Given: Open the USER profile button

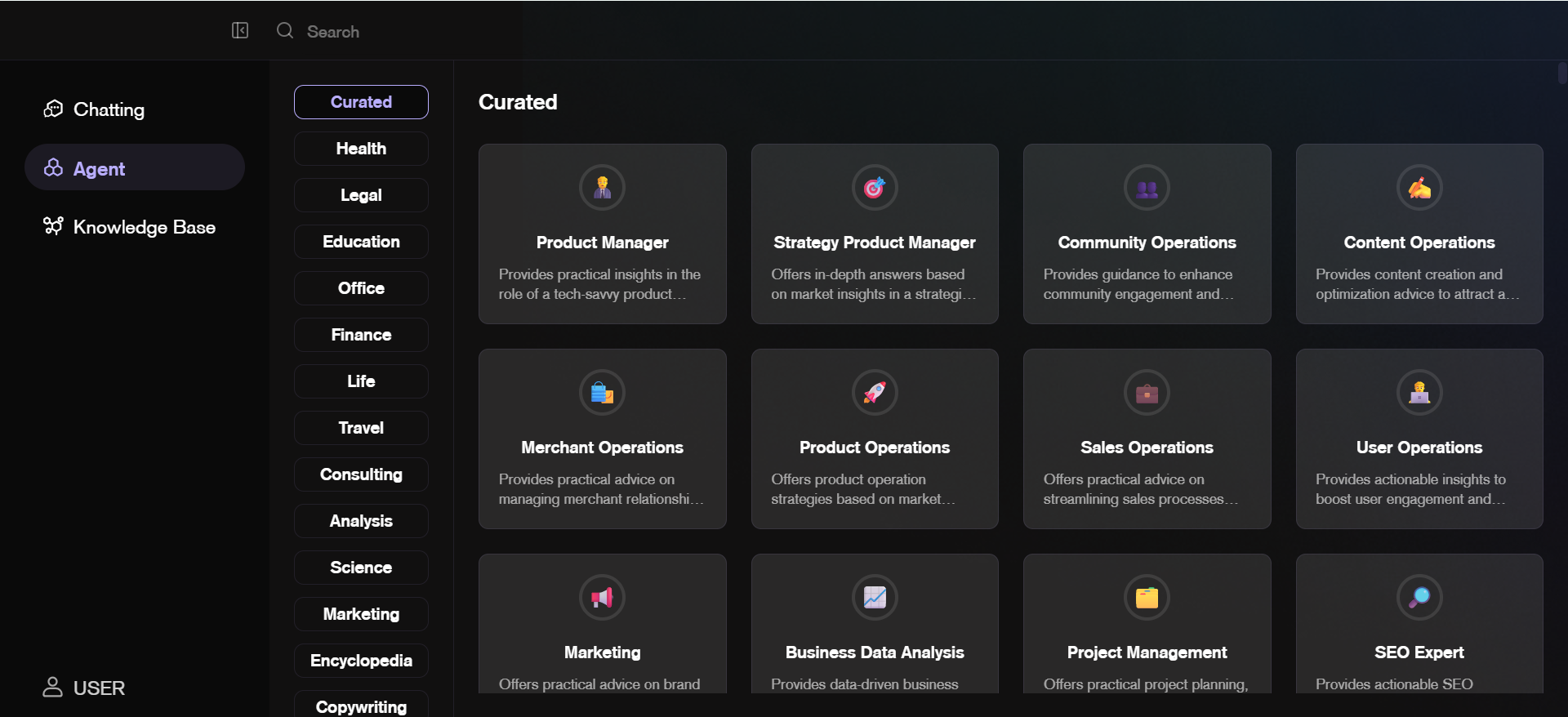Looking at the screenshot, I should 84,688.
